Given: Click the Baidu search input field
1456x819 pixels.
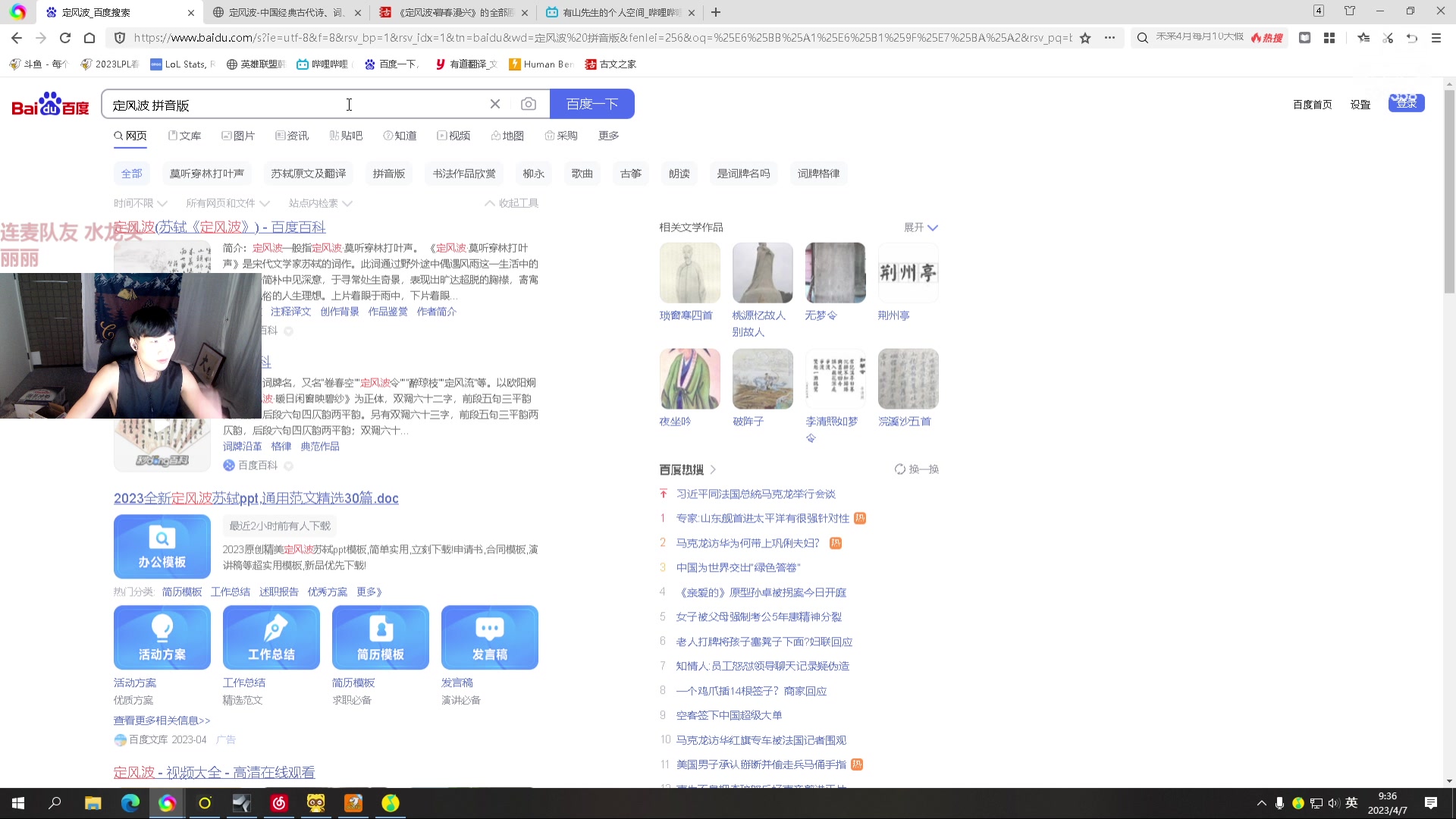Looking at the screenshot, I should (296, 105).
